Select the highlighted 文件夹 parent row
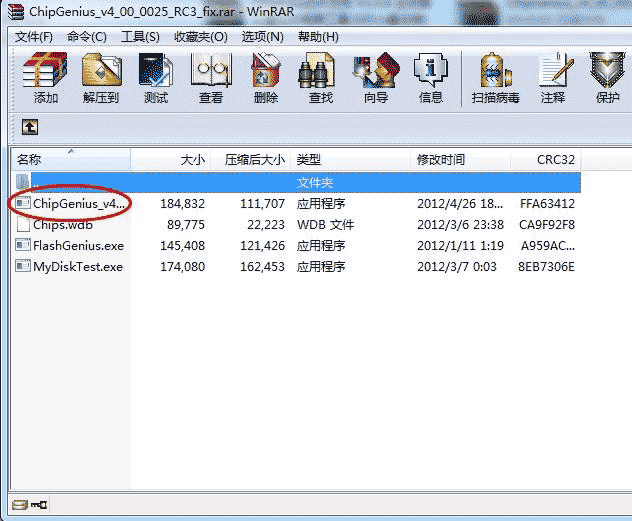The image size is (632, 521). pyautogui.click(x=306, y=183)
